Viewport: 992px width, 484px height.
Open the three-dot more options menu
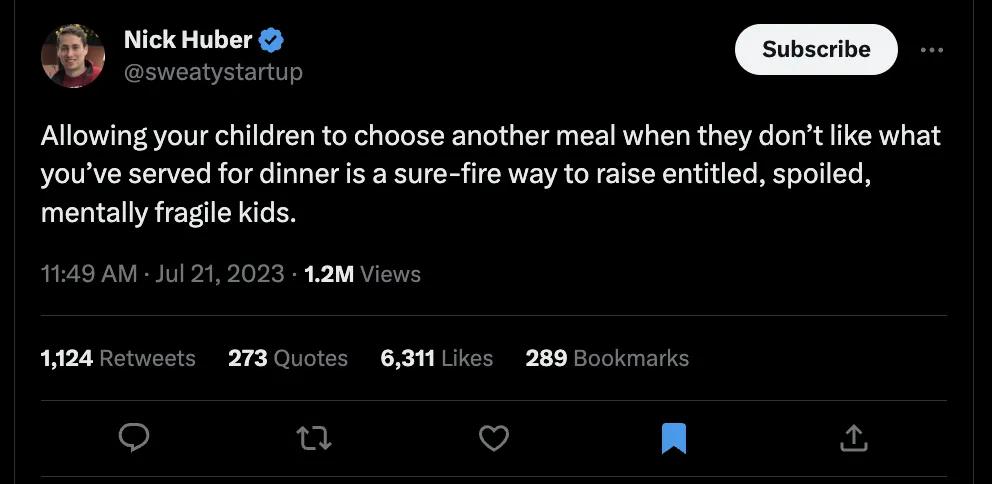point(931,50)
